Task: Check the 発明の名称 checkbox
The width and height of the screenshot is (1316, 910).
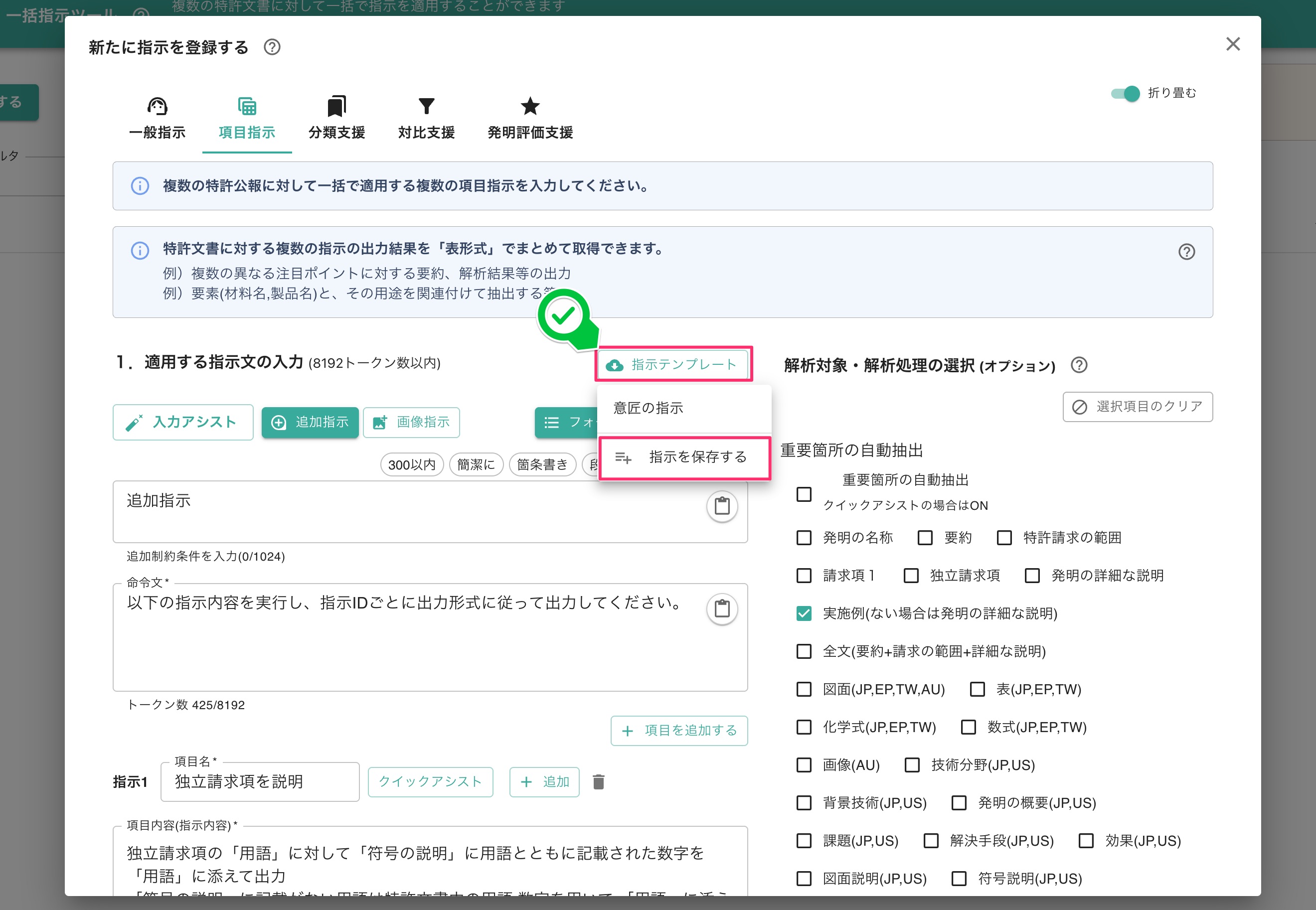Action: tap(804, 538)
